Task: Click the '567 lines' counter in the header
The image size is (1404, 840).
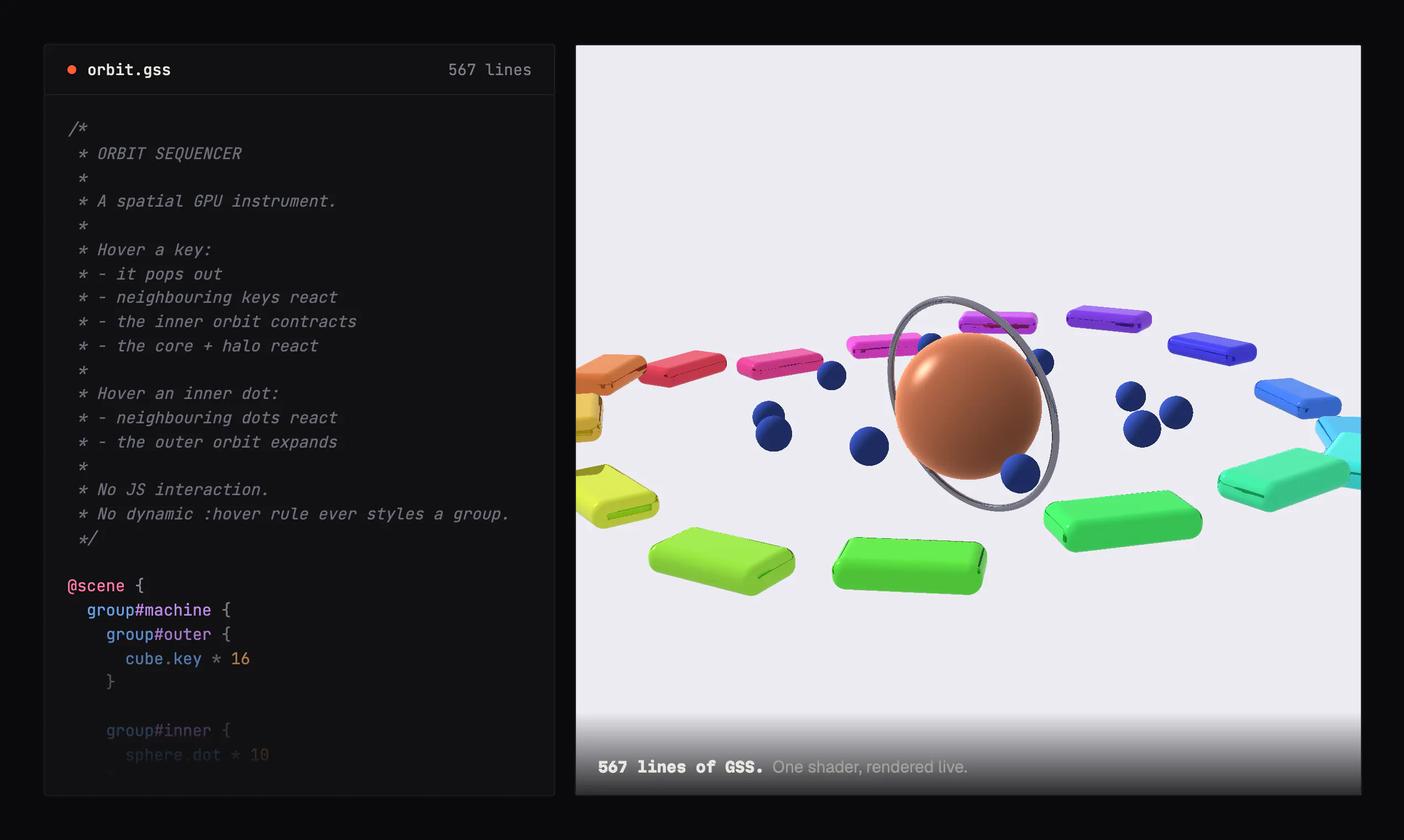Action: [490, 70]
